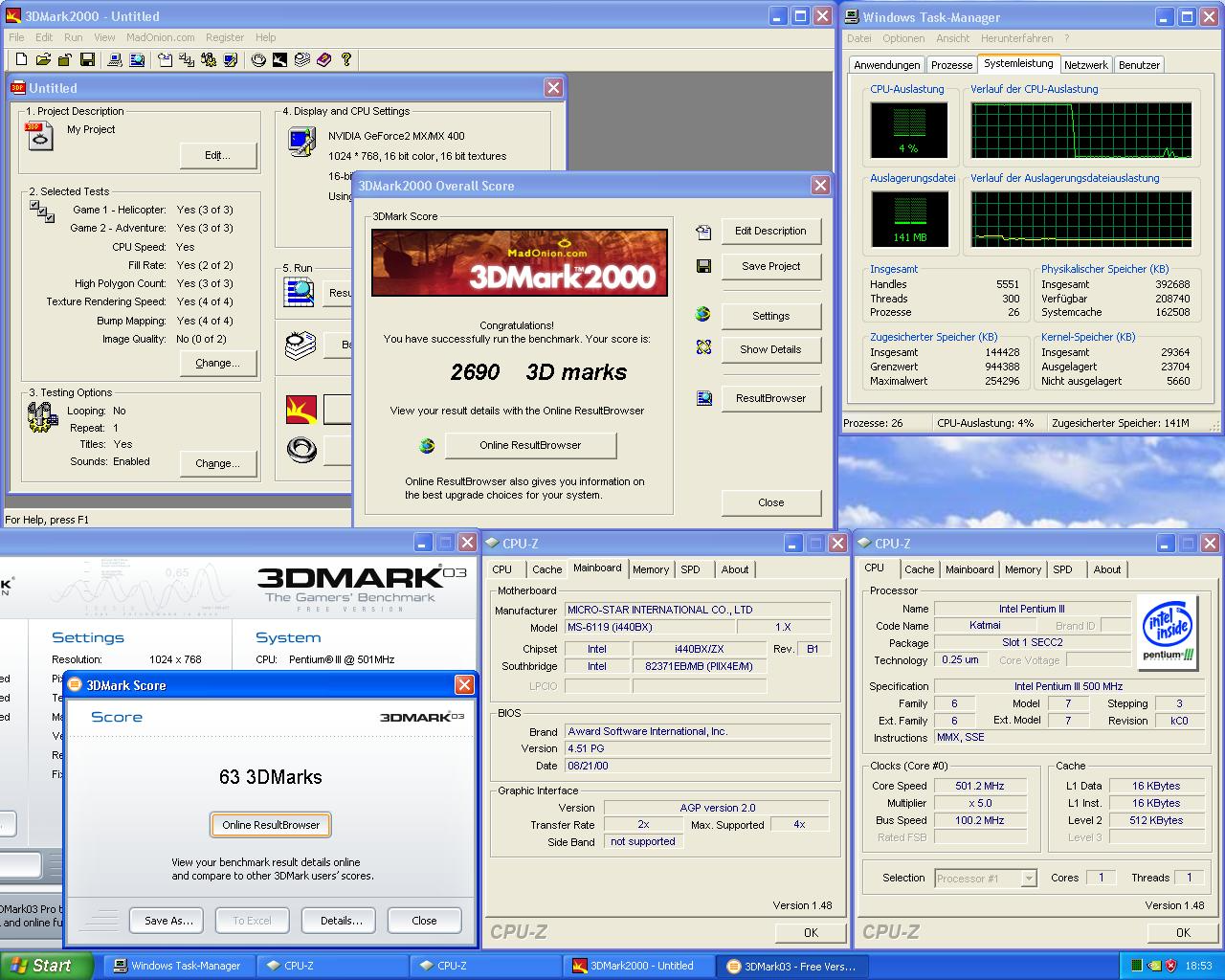Click the Testing Options toolbar icon
This screenshot has height=980, width=1225.
pyautogui.click(x=209, y=59)
